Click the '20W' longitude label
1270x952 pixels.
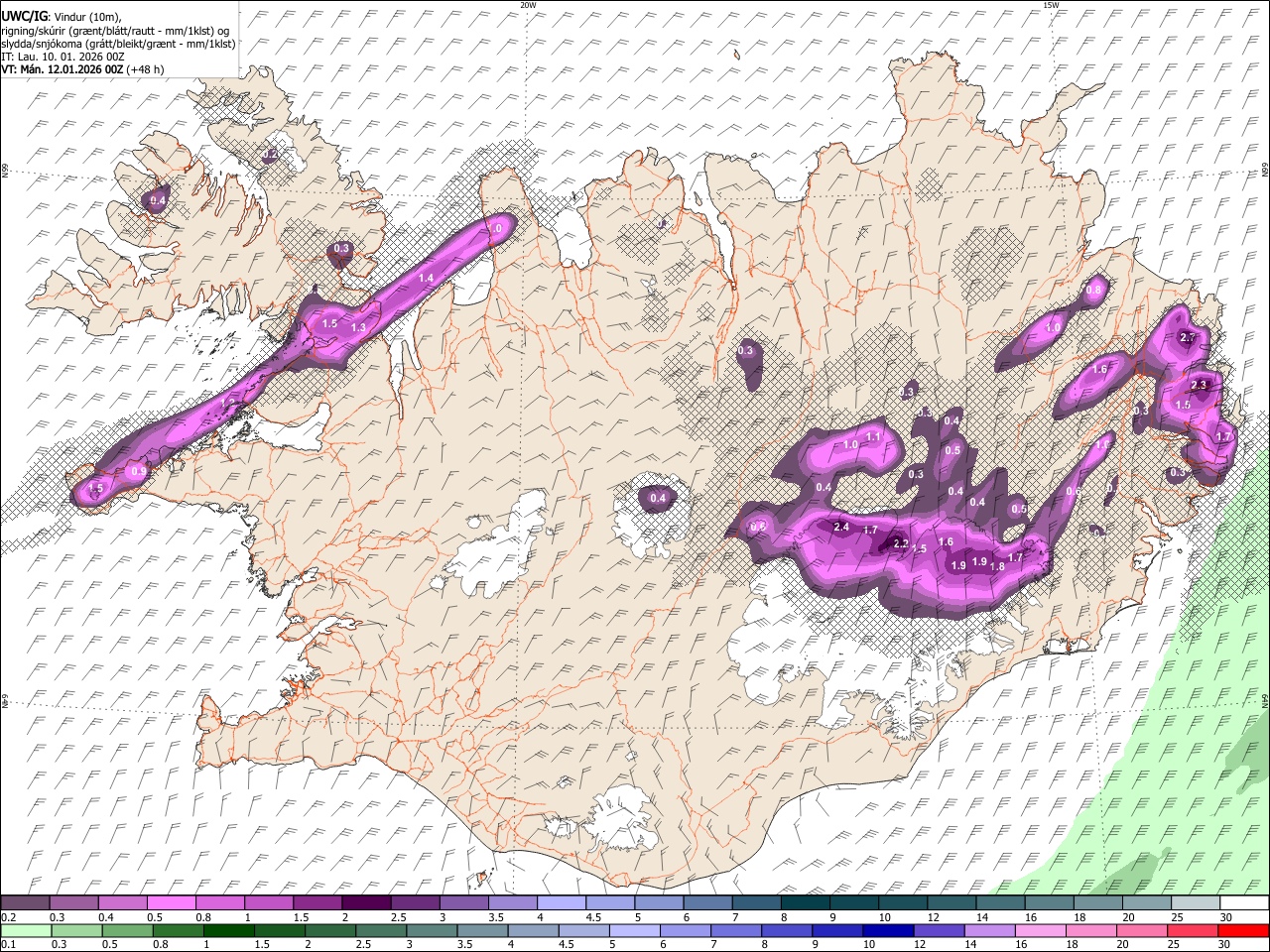(528, 5)
